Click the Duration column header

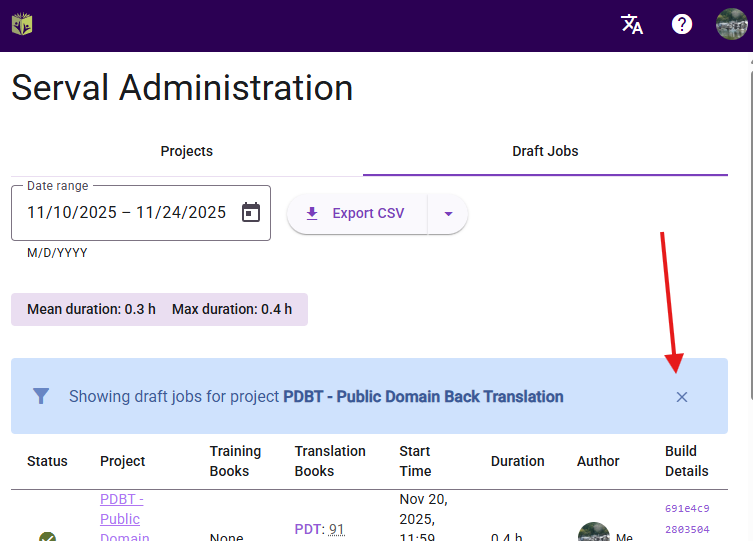(517, 461)
